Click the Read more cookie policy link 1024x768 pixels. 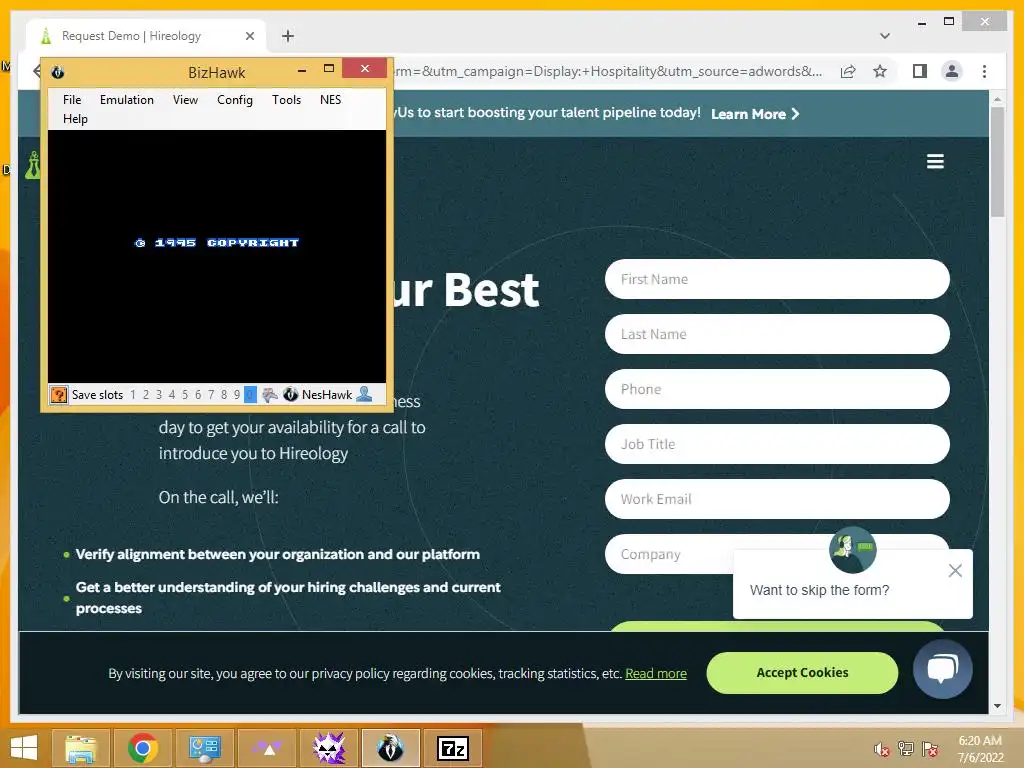(x=656, y=673)
